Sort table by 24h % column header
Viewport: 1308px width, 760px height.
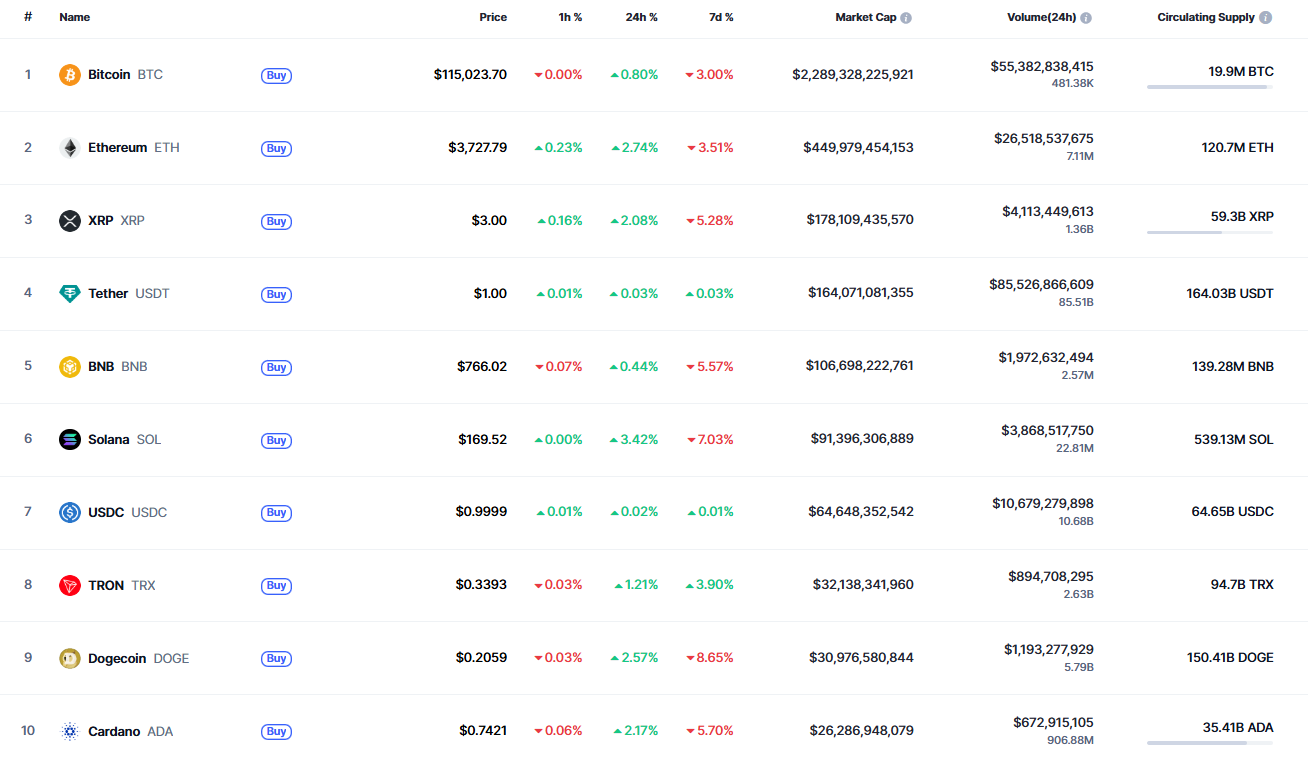pos(641,17)
